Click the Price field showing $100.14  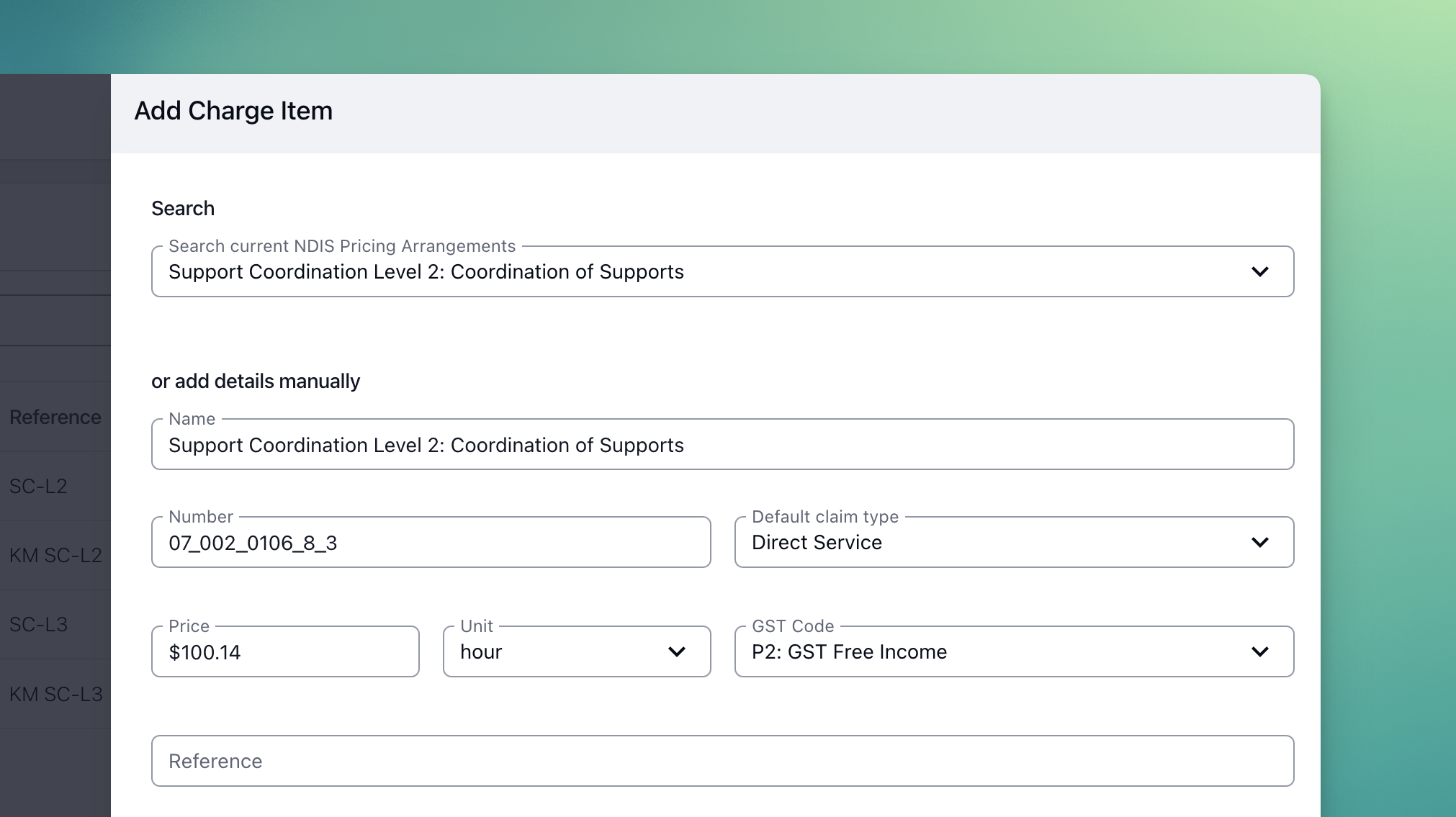point(285,652)
